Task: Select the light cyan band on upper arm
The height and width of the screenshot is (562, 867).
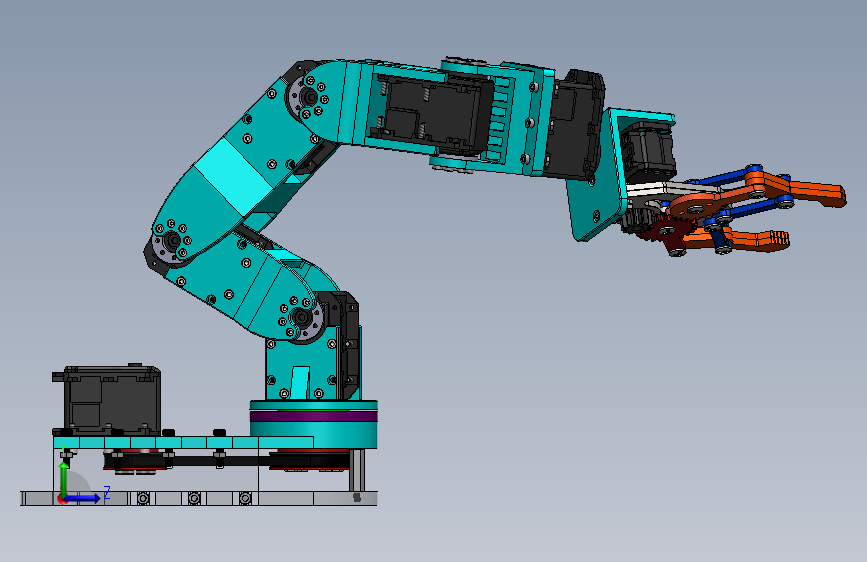Action: pyautogui.click(x=232, y=176)
